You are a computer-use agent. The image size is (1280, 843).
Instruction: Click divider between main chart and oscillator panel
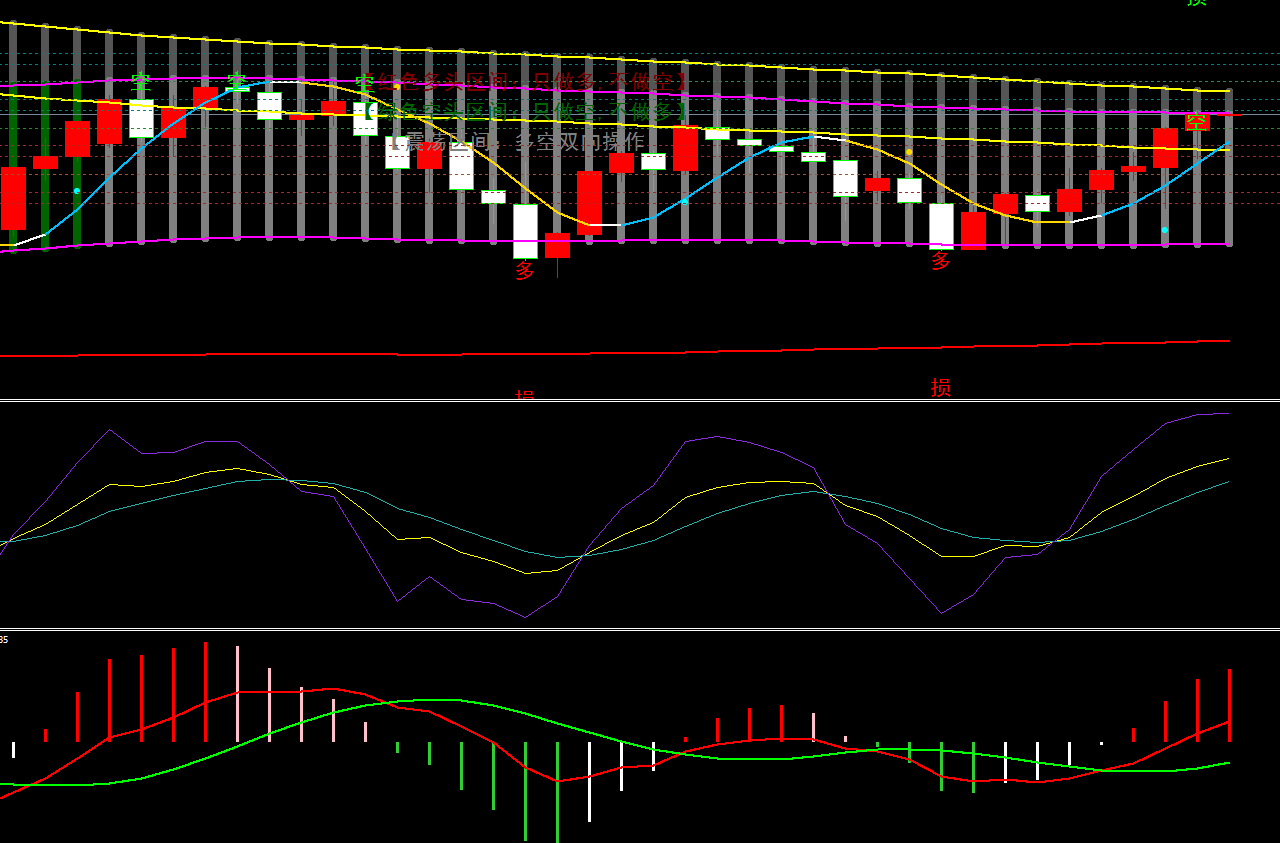(x=640, y=400)
